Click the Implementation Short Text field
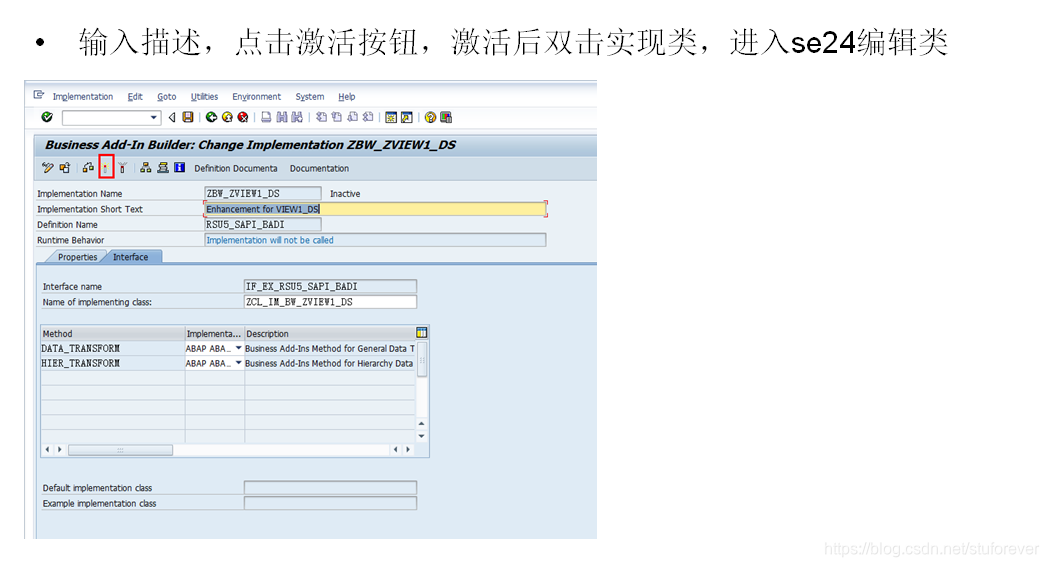The height and width of the screenshot is (567, 1049). click(x=375, y=209)
